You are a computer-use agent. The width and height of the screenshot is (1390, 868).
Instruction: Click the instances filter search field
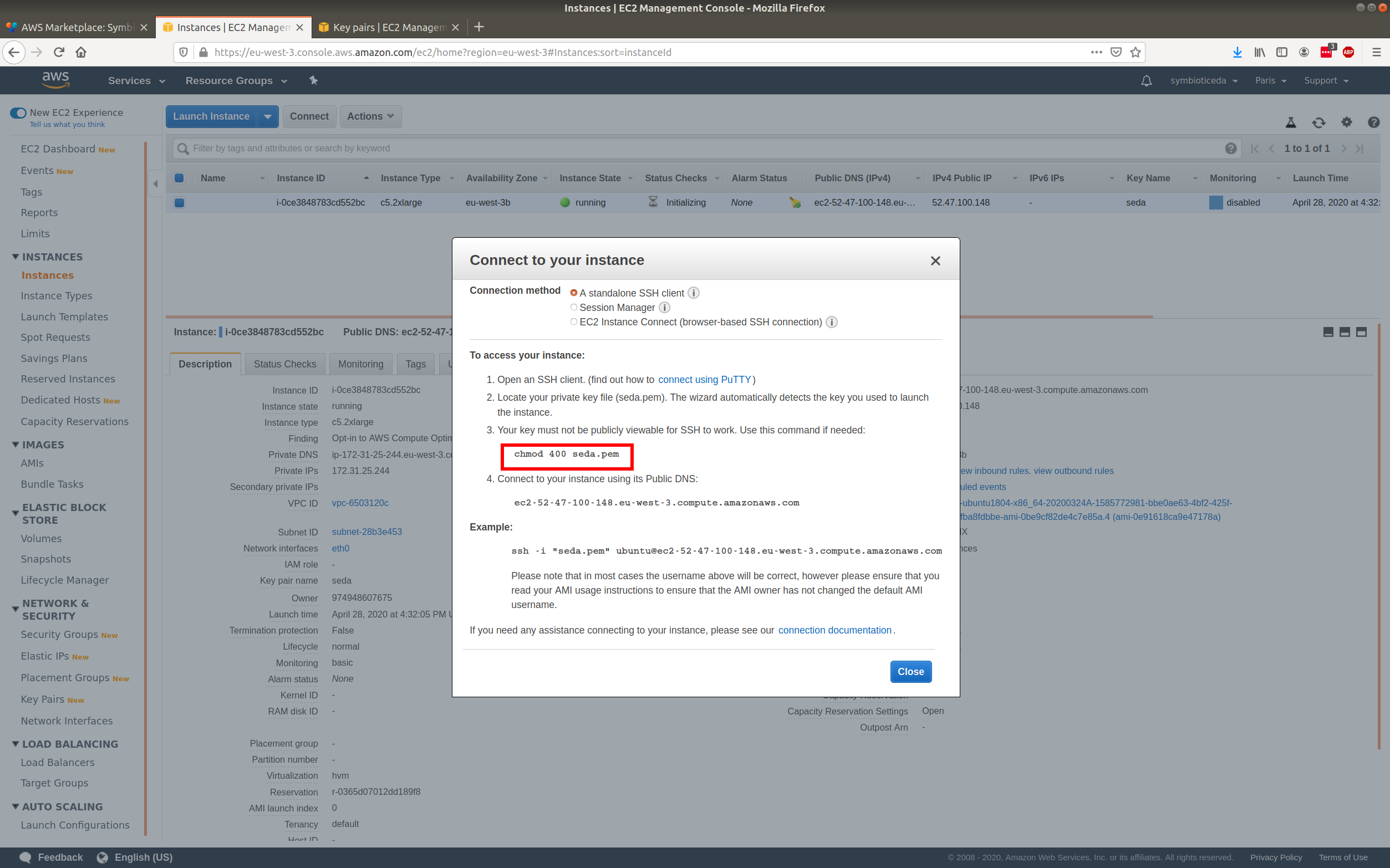click(706, 148)
